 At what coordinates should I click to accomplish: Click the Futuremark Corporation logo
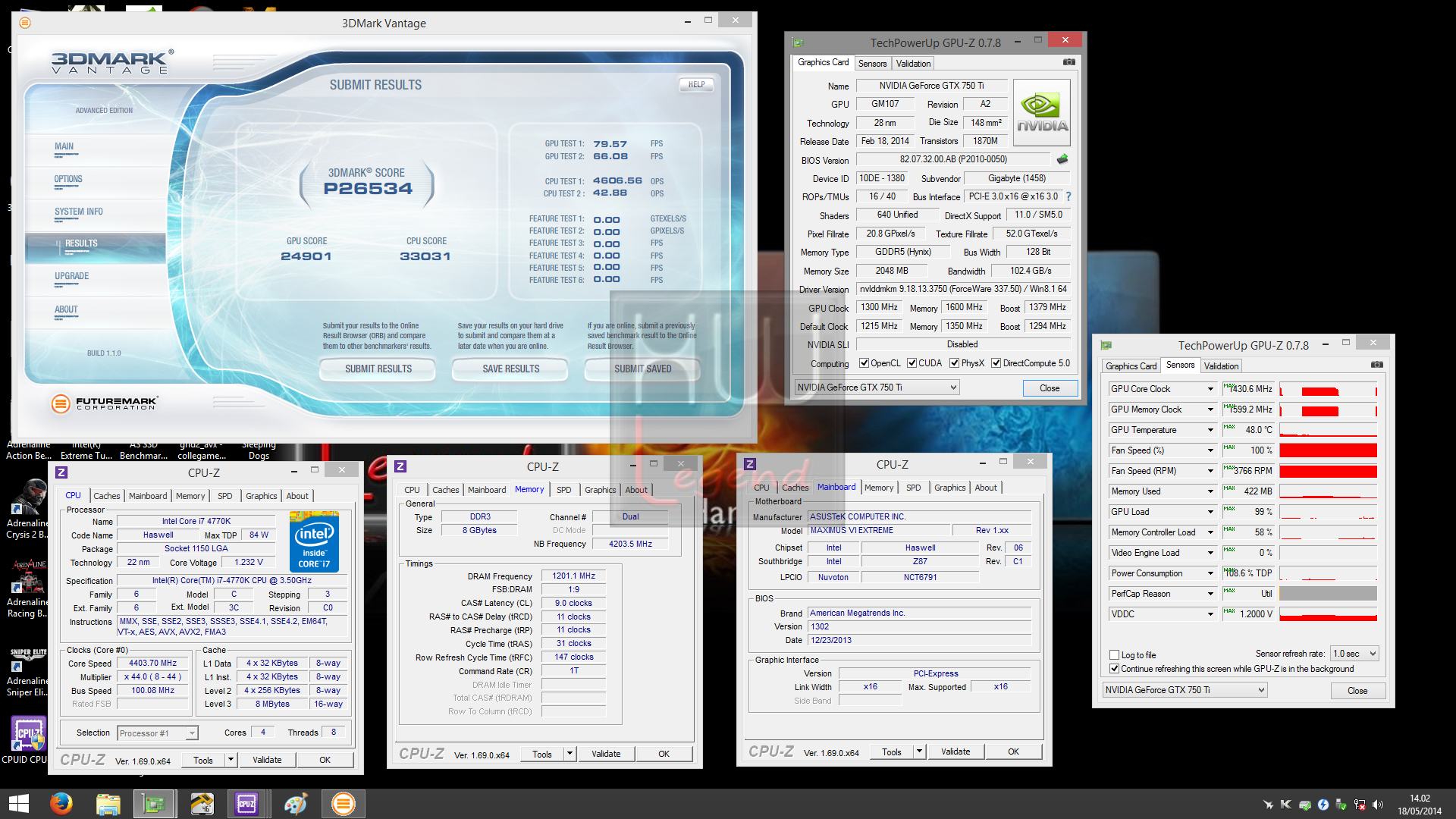click(x=105, y=403)
